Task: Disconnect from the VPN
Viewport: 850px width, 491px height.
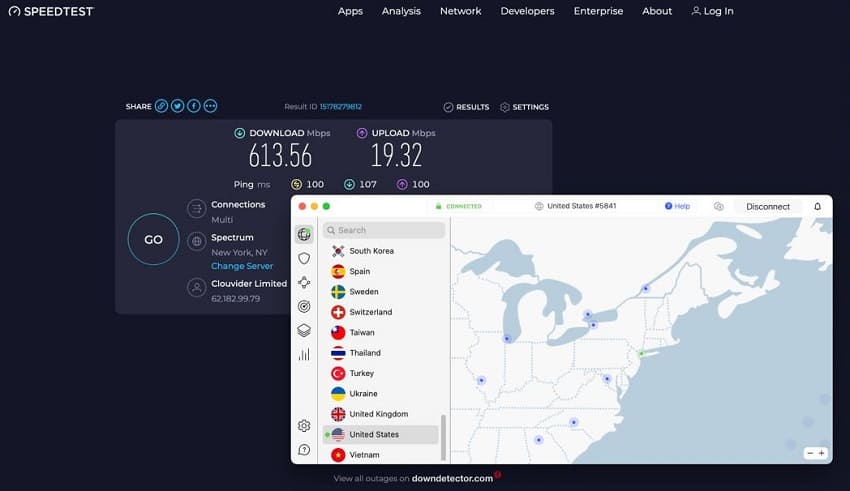Action: [768, 206]
